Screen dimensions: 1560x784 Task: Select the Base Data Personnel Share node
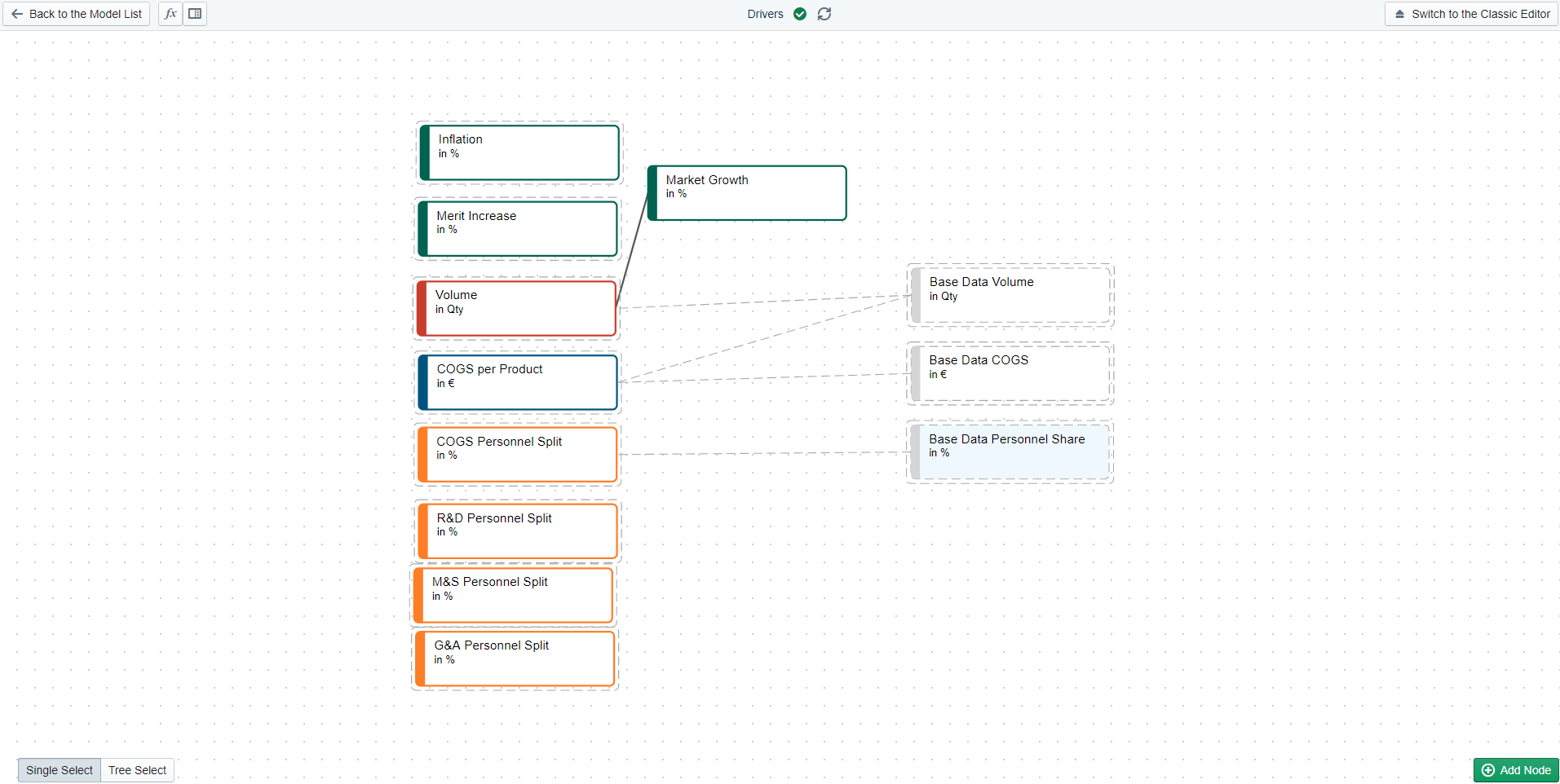pos(1010,452)
